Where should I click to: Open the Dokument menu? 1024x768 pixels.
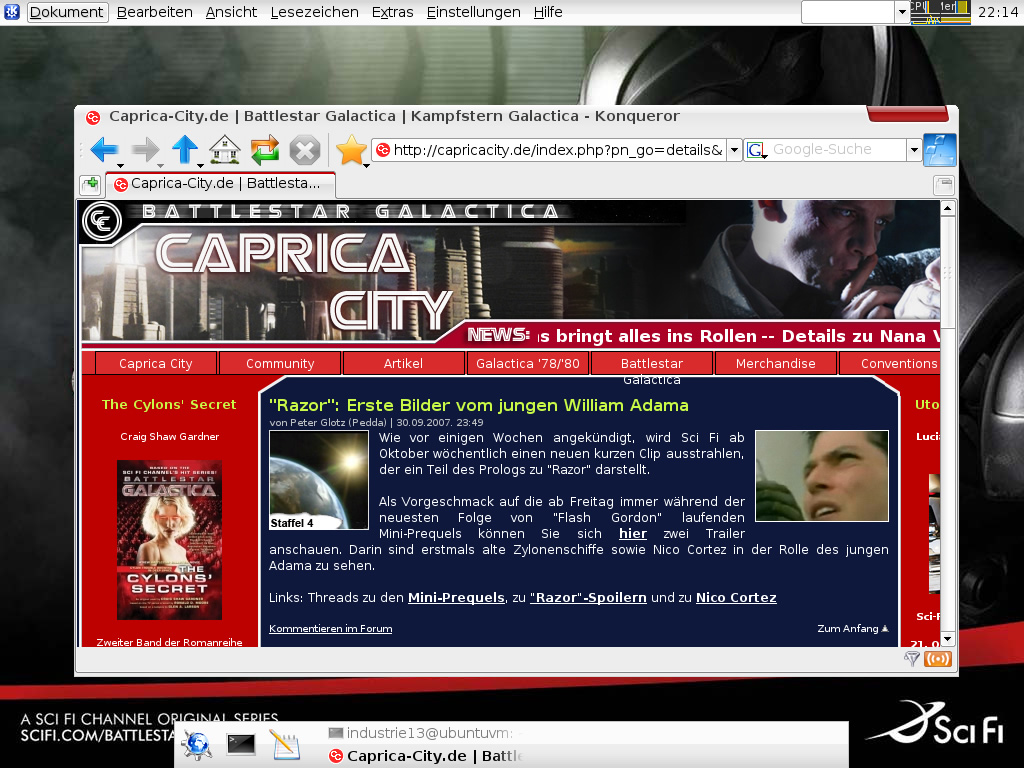pyautogui.click(x=67, y=12)
